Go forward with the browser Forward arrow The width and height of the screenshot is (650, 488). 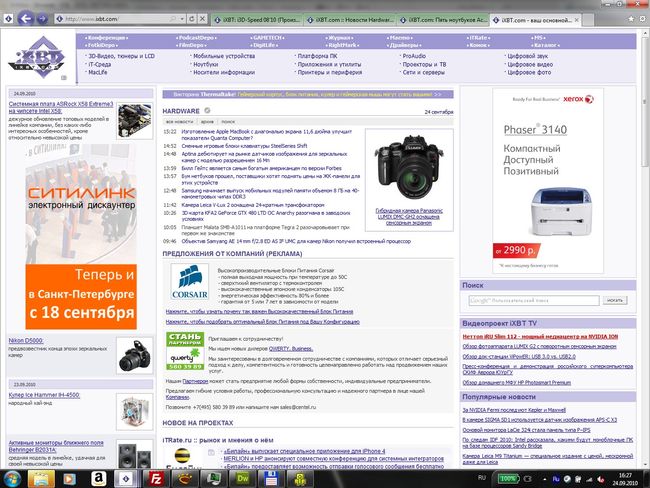(42, 19)
